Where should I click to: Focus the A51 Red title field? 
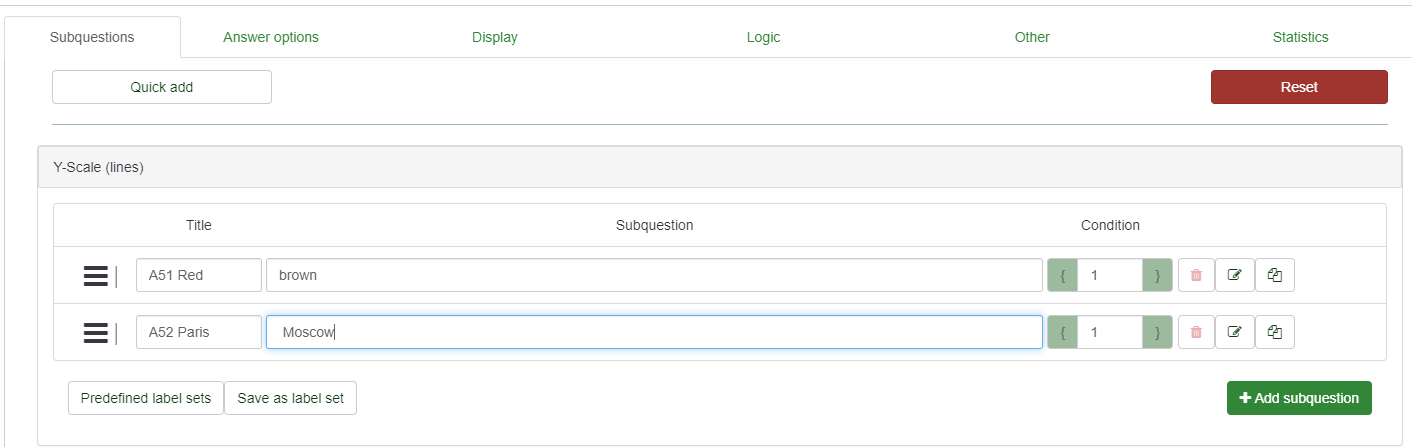pos(198,275)
